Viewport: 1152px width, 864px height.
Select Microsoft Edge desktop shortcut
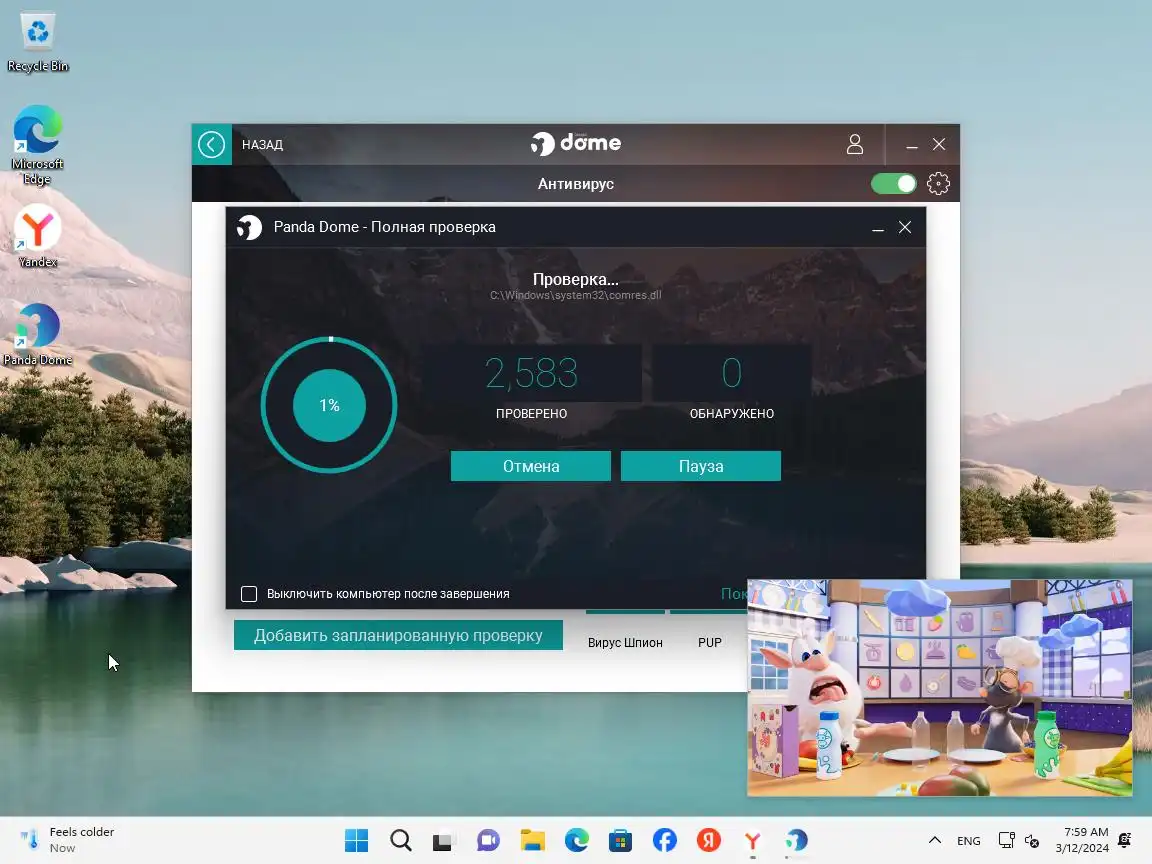(x=37, y=145)
